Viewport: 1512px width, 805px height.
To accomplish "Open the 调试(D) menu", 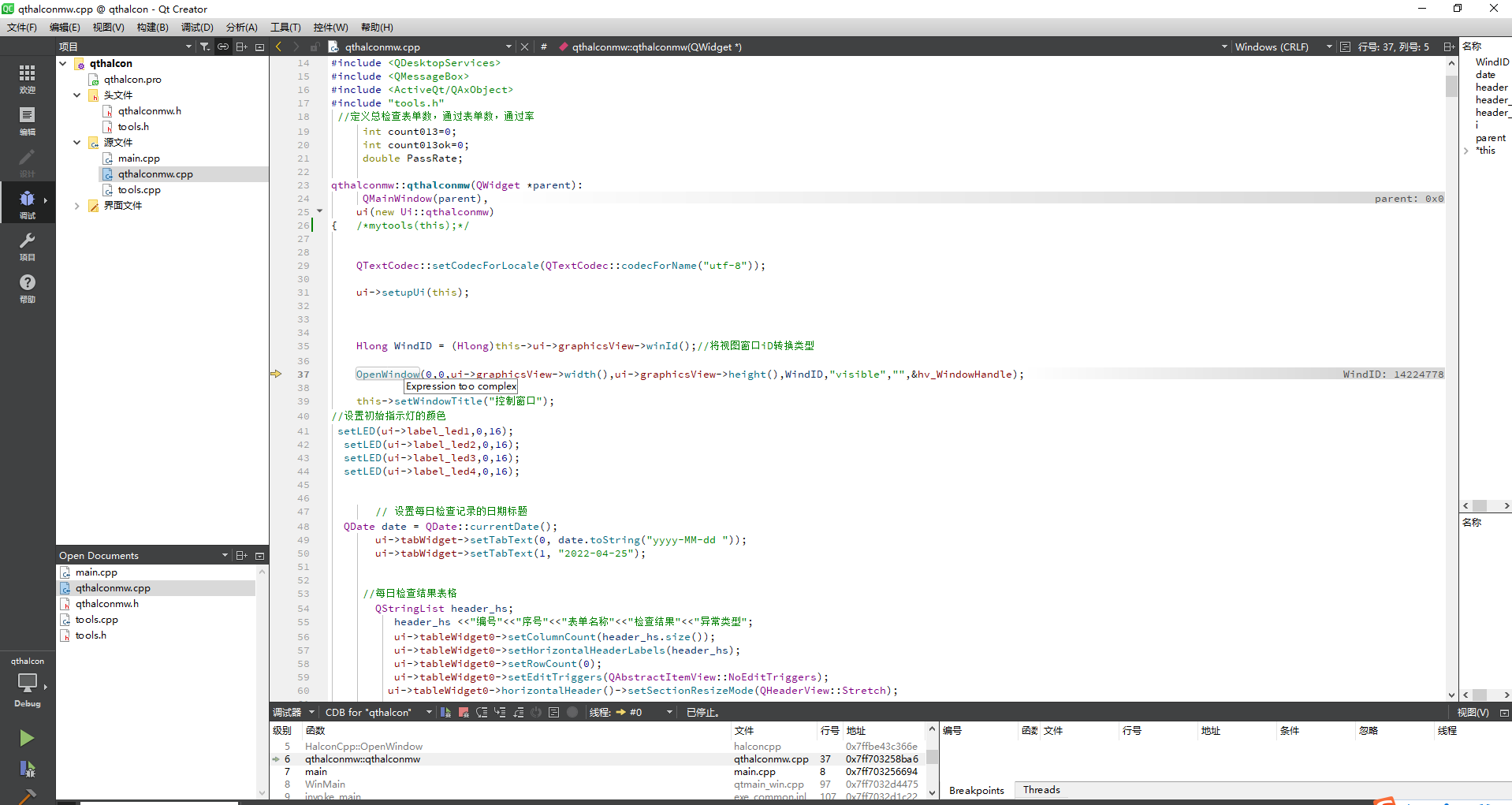I will 197,27.
